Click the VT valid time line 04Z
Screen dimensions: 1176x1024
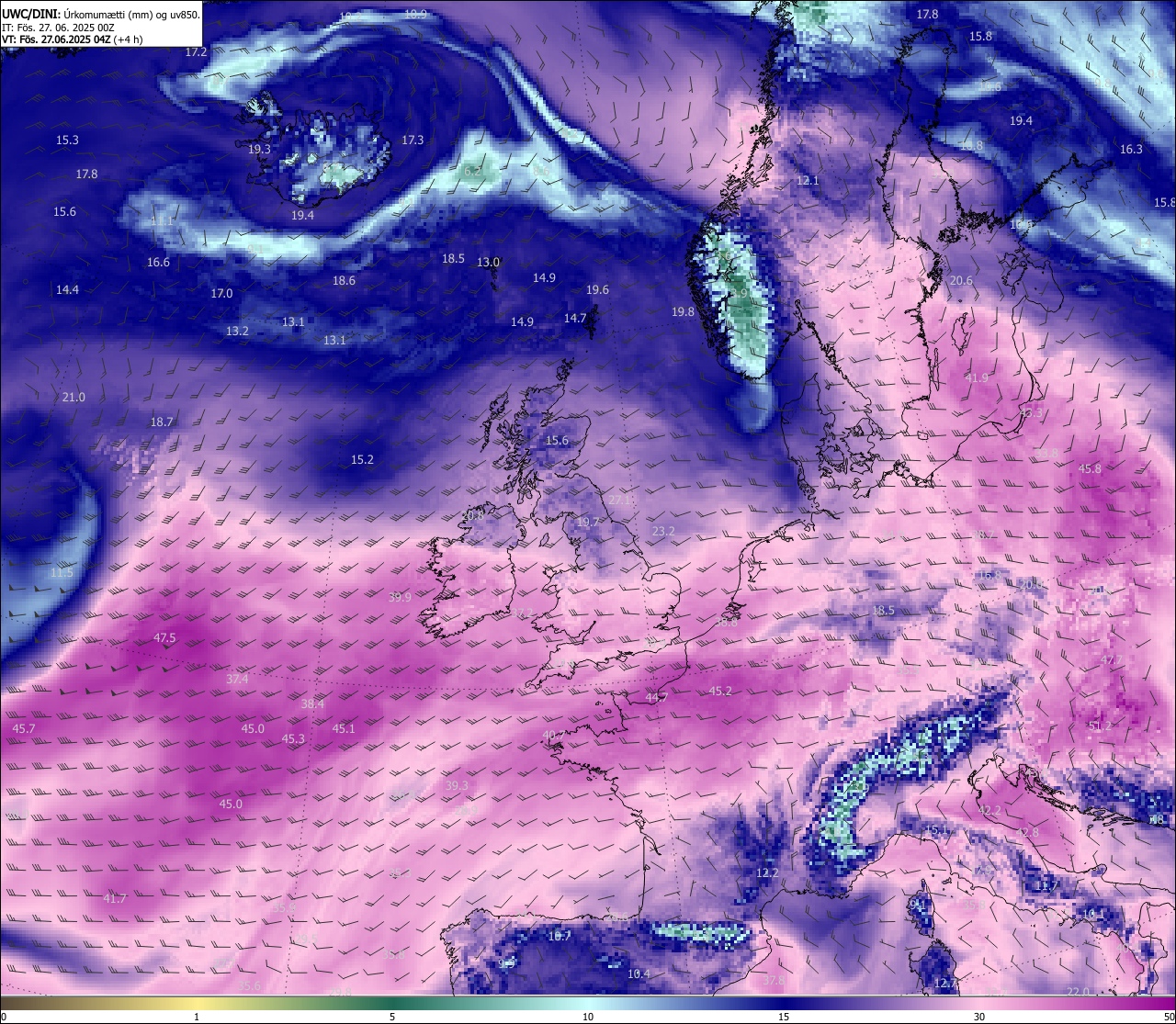coord(72,39)
